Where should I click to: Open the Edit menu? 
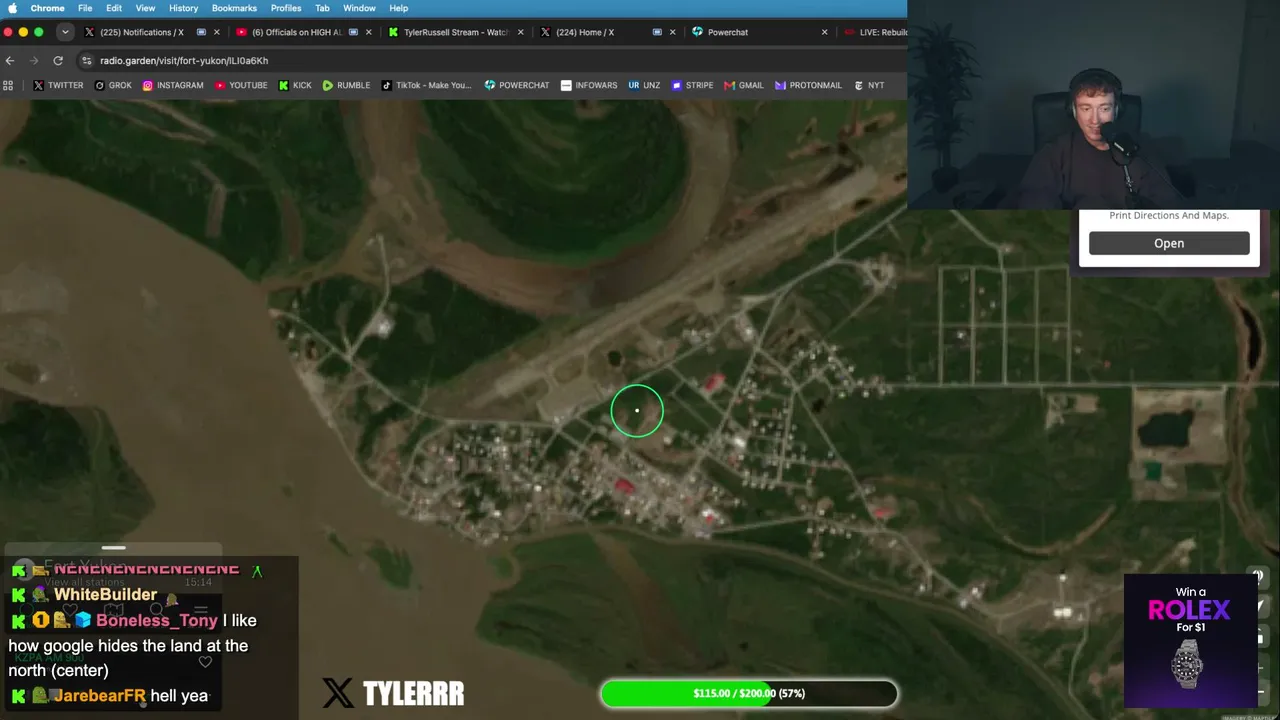(x=114, y=8)
